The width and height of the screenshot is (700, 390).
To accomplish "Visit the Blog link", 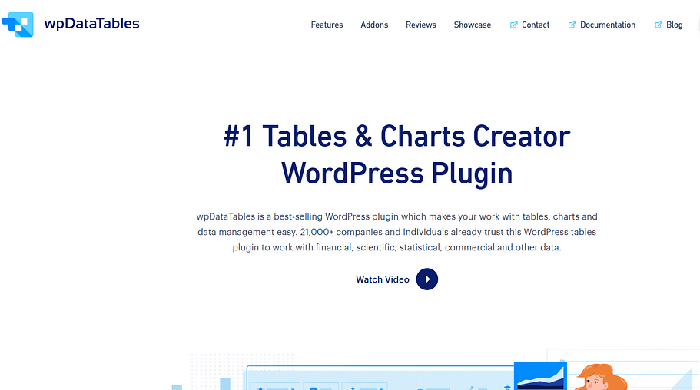I will pyautogui.click(x=674, y=25).
